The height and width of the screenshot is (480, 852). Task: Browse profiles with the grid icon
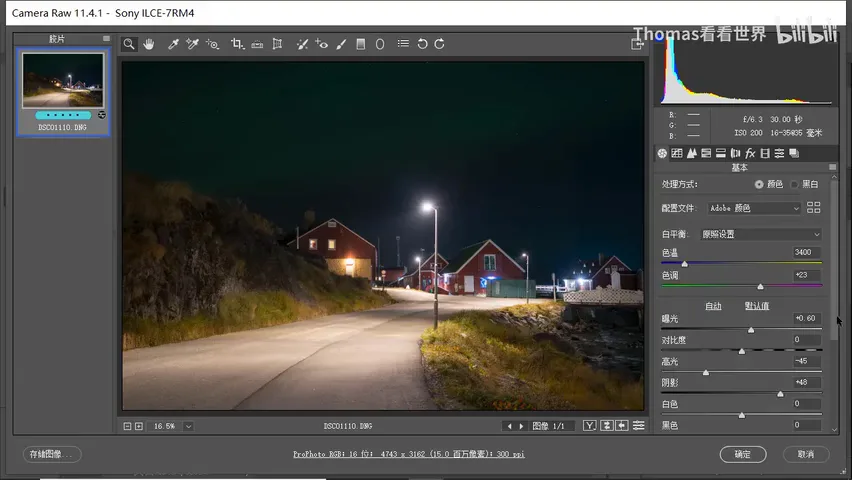pos(813,208)
